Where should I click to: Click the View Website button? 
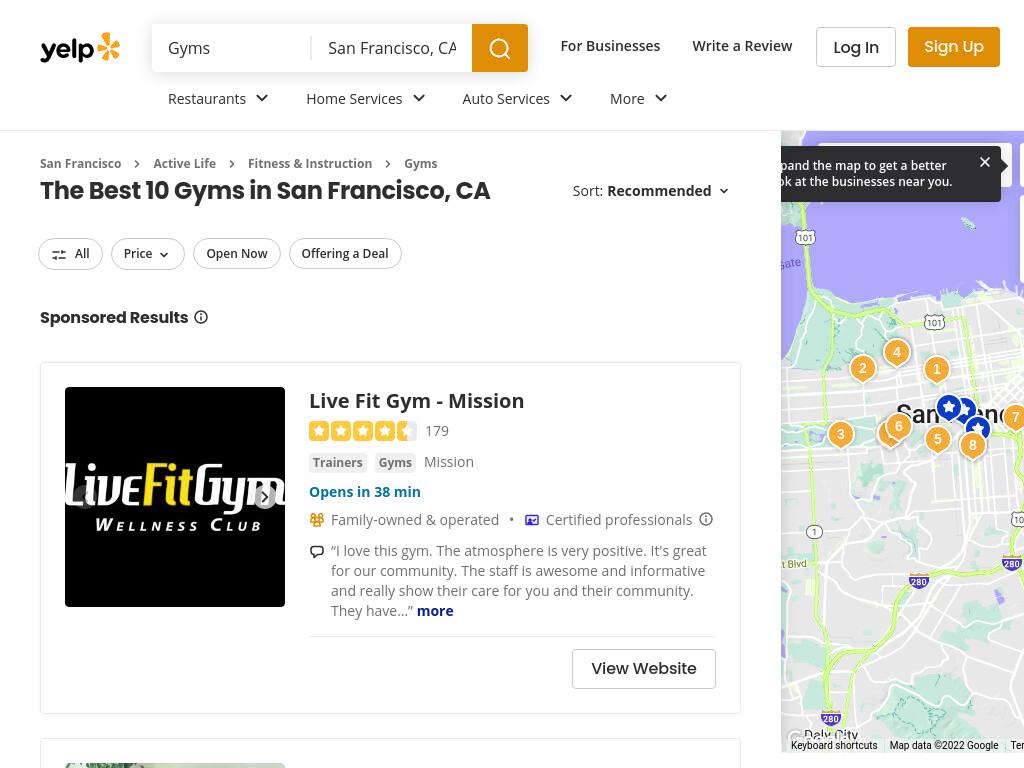click(644, 669)
